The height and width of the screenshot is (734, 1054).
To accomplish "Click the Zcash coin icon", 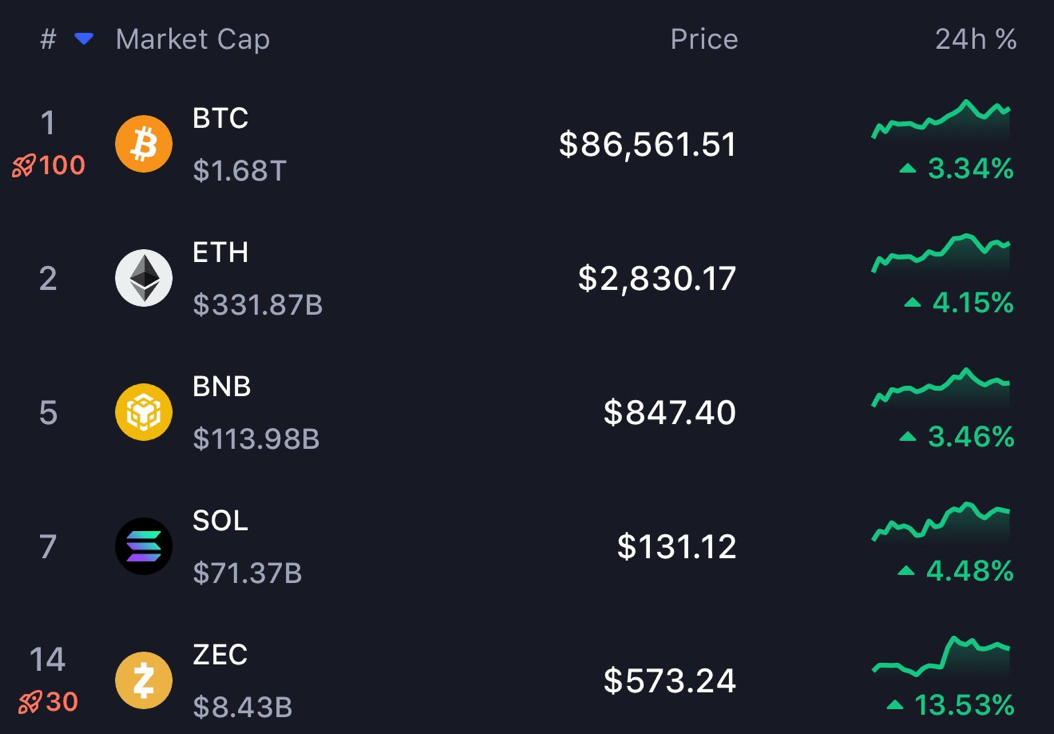I will coord(144,680).
